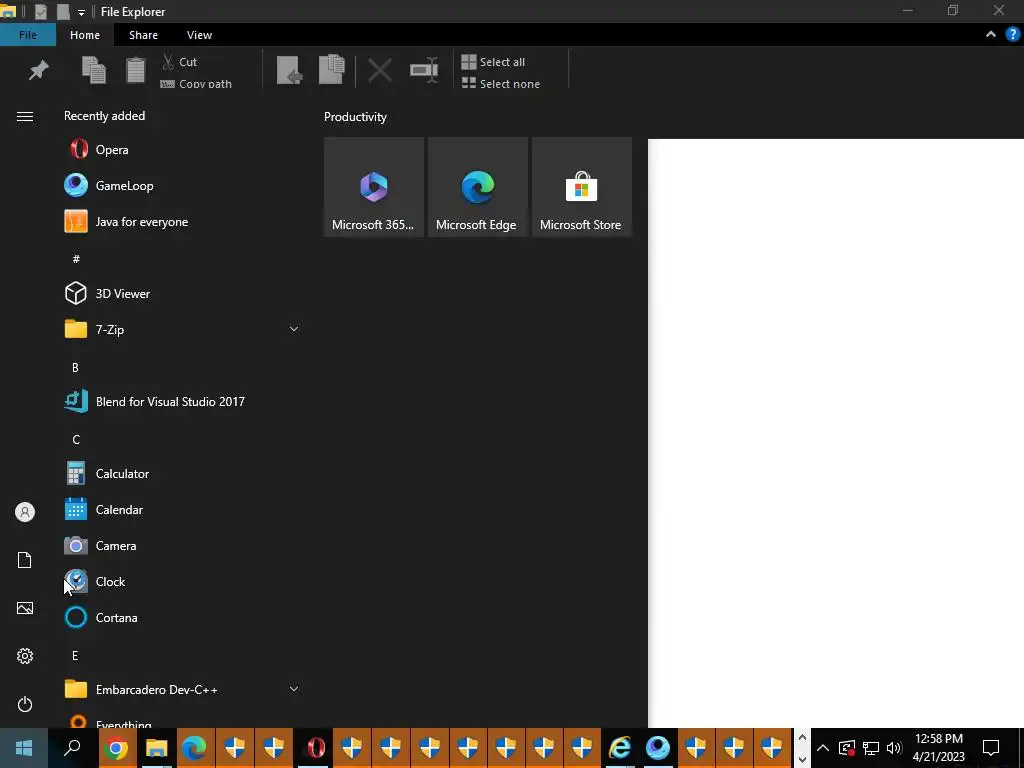This screenshot has height=768, width=1024.
Task: Launch the Camera app
Action: pyautogui.click(x=180, y=545)
